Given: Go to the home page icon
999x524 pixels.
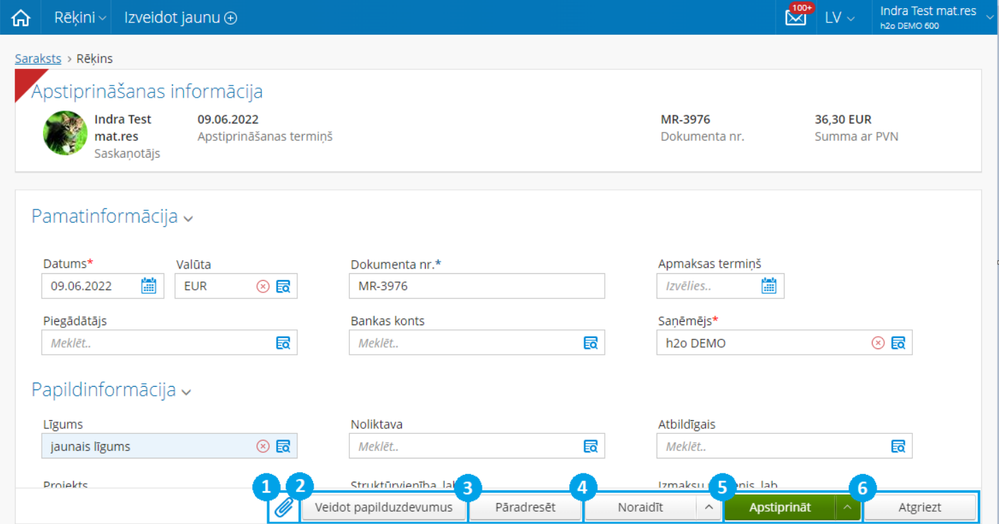Looking at the screenshot, I should point(20,18).
